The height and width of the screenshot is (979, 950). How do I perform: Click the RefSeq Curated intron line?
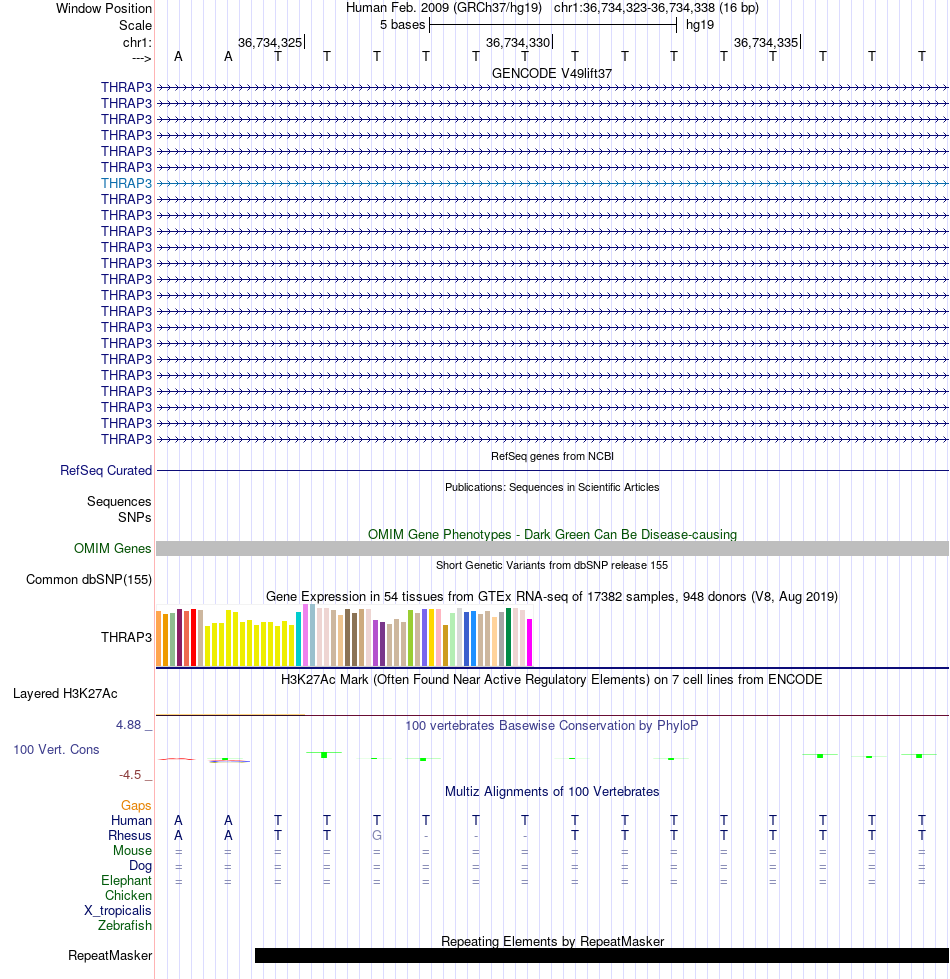(552, 471)
